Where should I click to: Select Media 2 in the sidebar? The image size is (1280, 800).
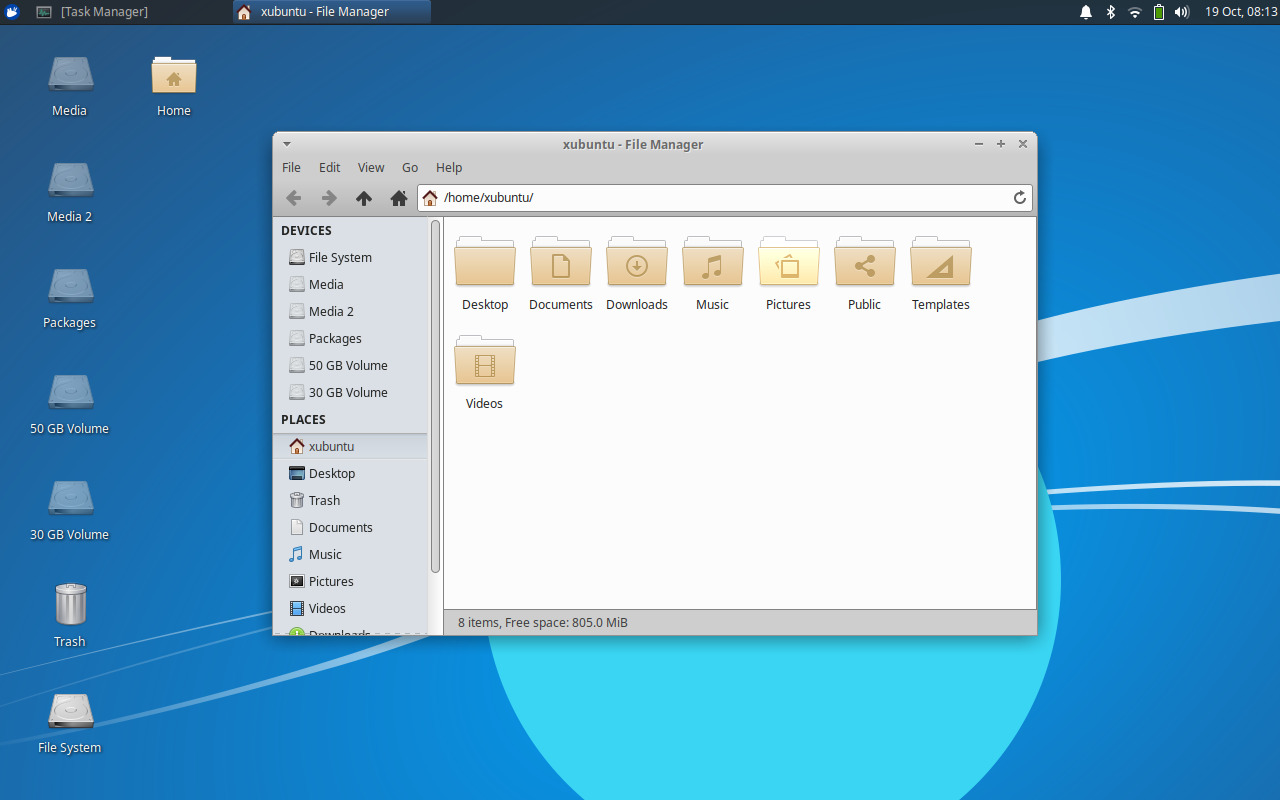[351, 311]
